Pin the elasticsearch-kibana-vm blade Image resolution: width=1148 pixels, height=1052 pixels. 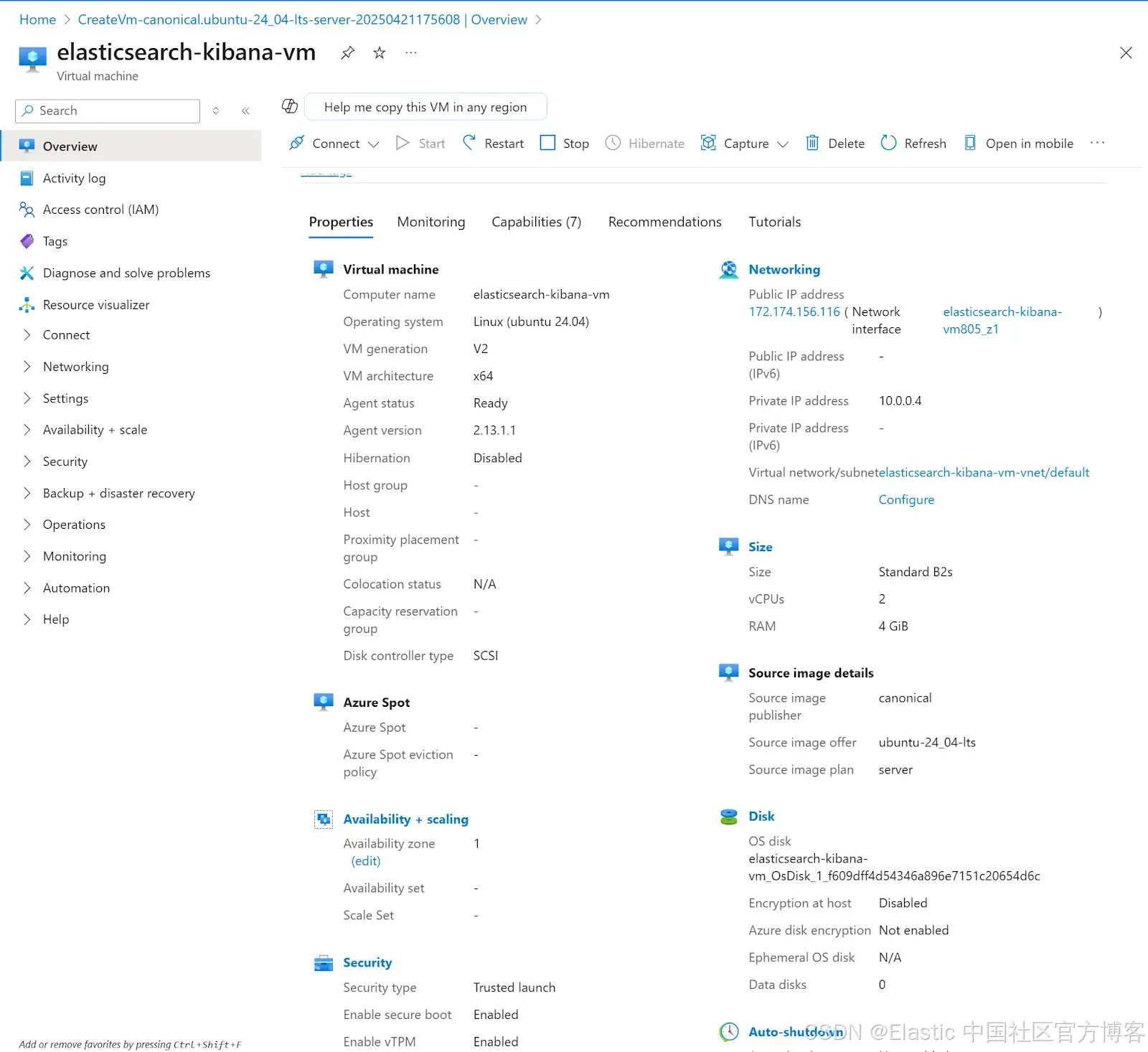click(x=347, y=52)
